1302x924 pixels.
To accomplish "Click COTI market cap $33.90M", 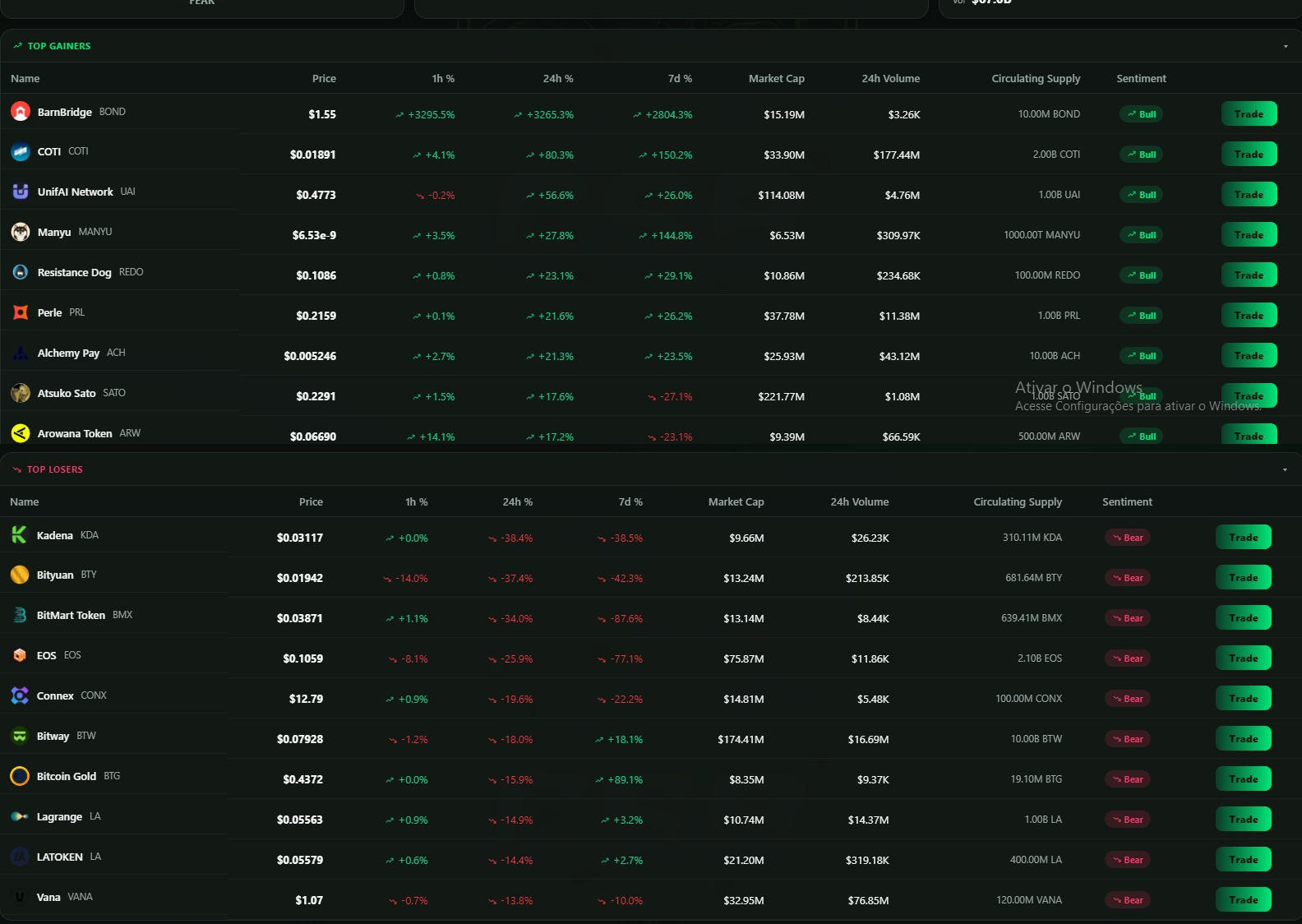I will click(x=784, y=155).
